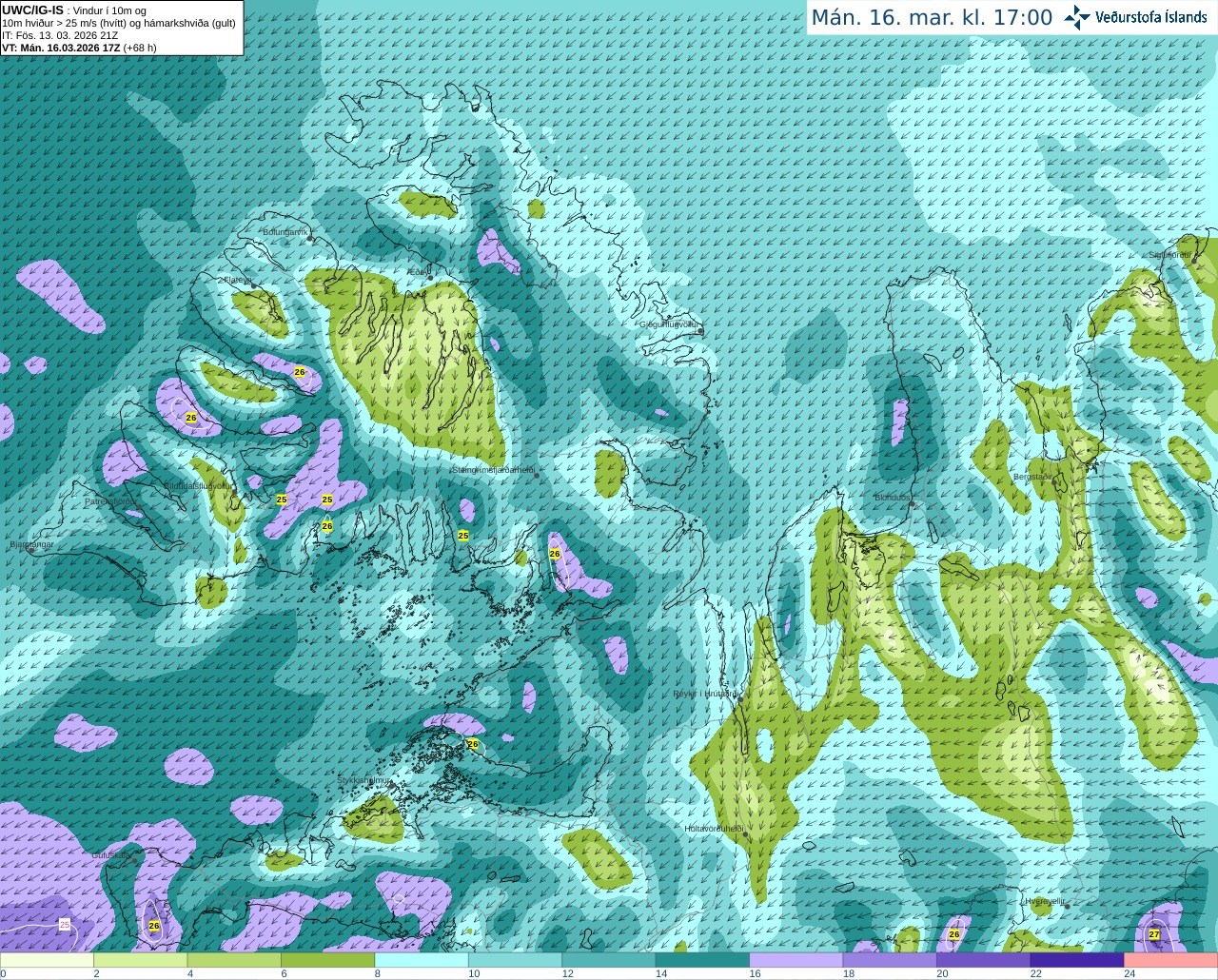Select the olive green 6–8 m/s legend swatch
Image resolution: width=1218 pixels, height=980 pixels.
click(328, 960)
